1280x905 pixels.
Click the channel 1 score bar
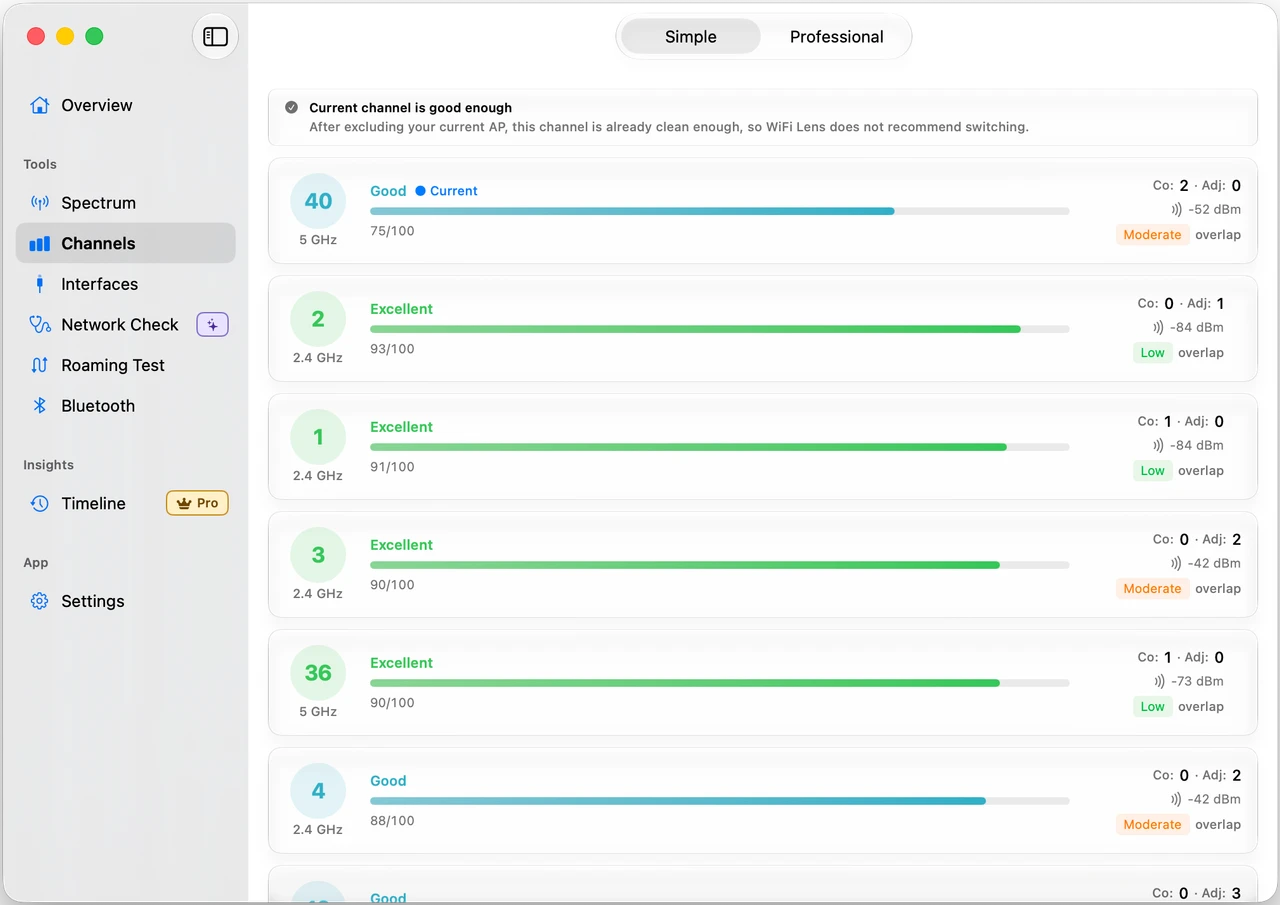[720, 447]
